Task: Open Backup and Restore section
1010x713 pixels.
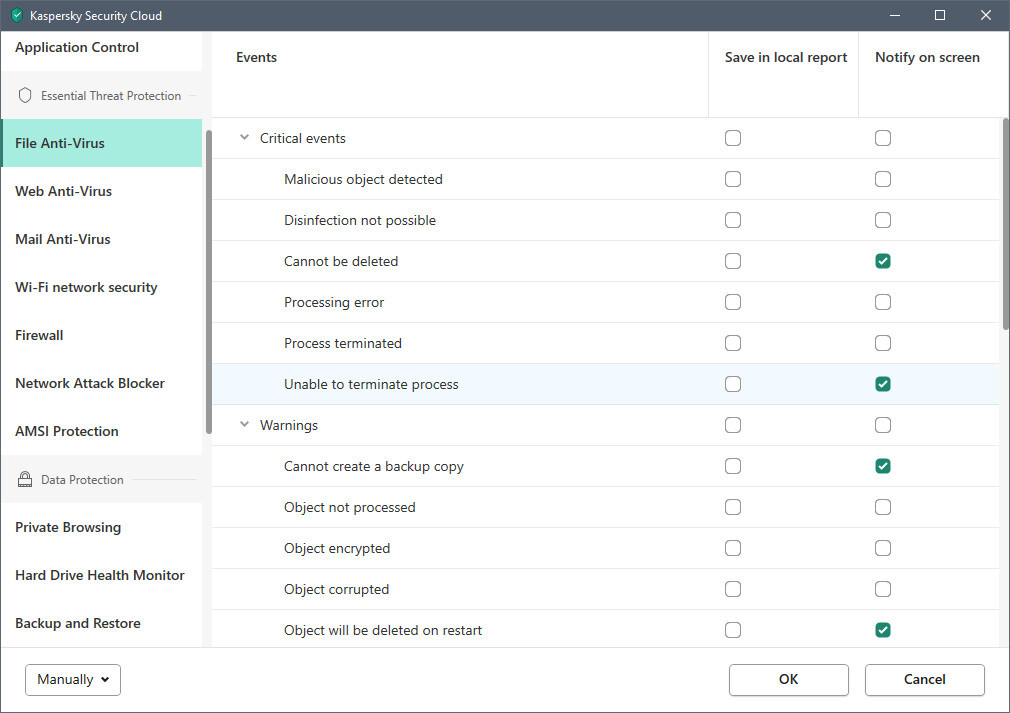Action: click(102, 623)
